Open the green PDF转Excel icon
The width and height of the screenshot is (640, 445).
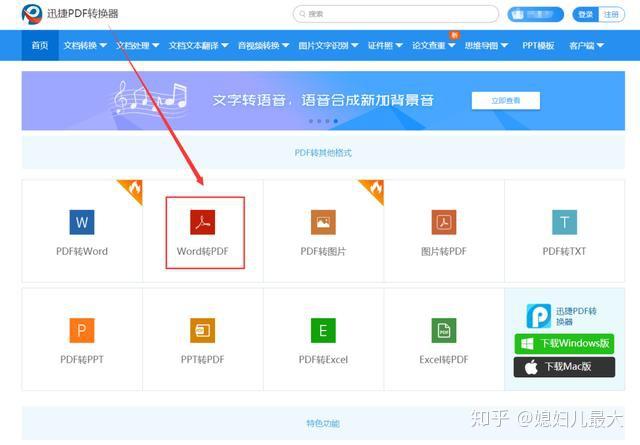pos(323,330)
